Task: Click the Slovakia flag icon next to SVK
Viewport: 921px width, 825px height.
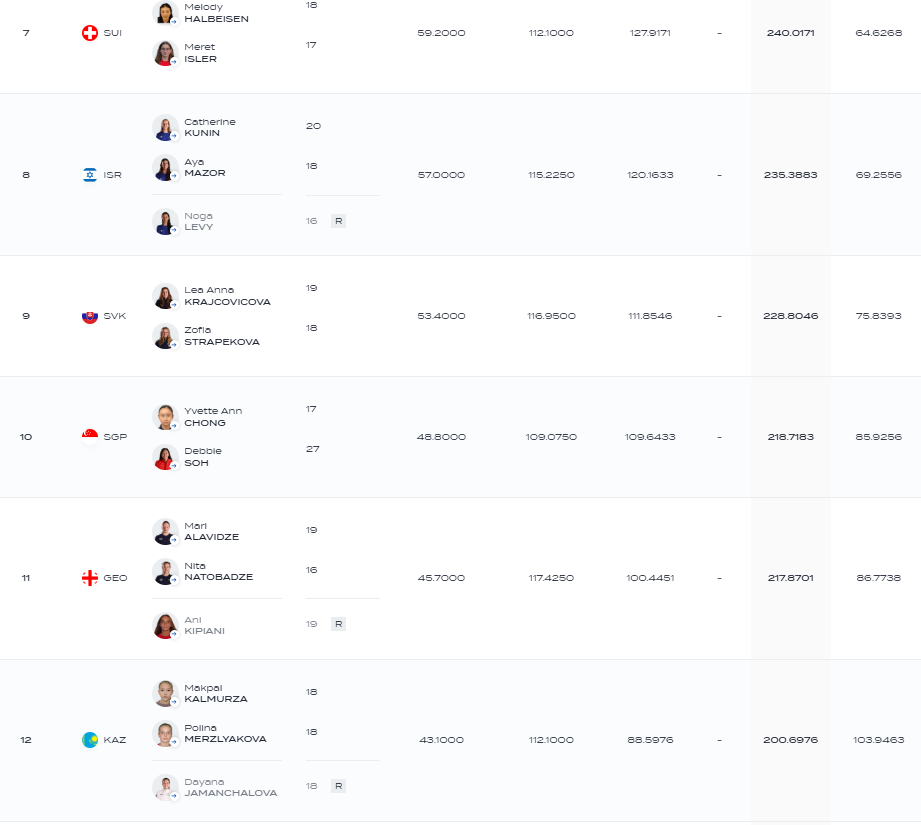Action: 90,316
